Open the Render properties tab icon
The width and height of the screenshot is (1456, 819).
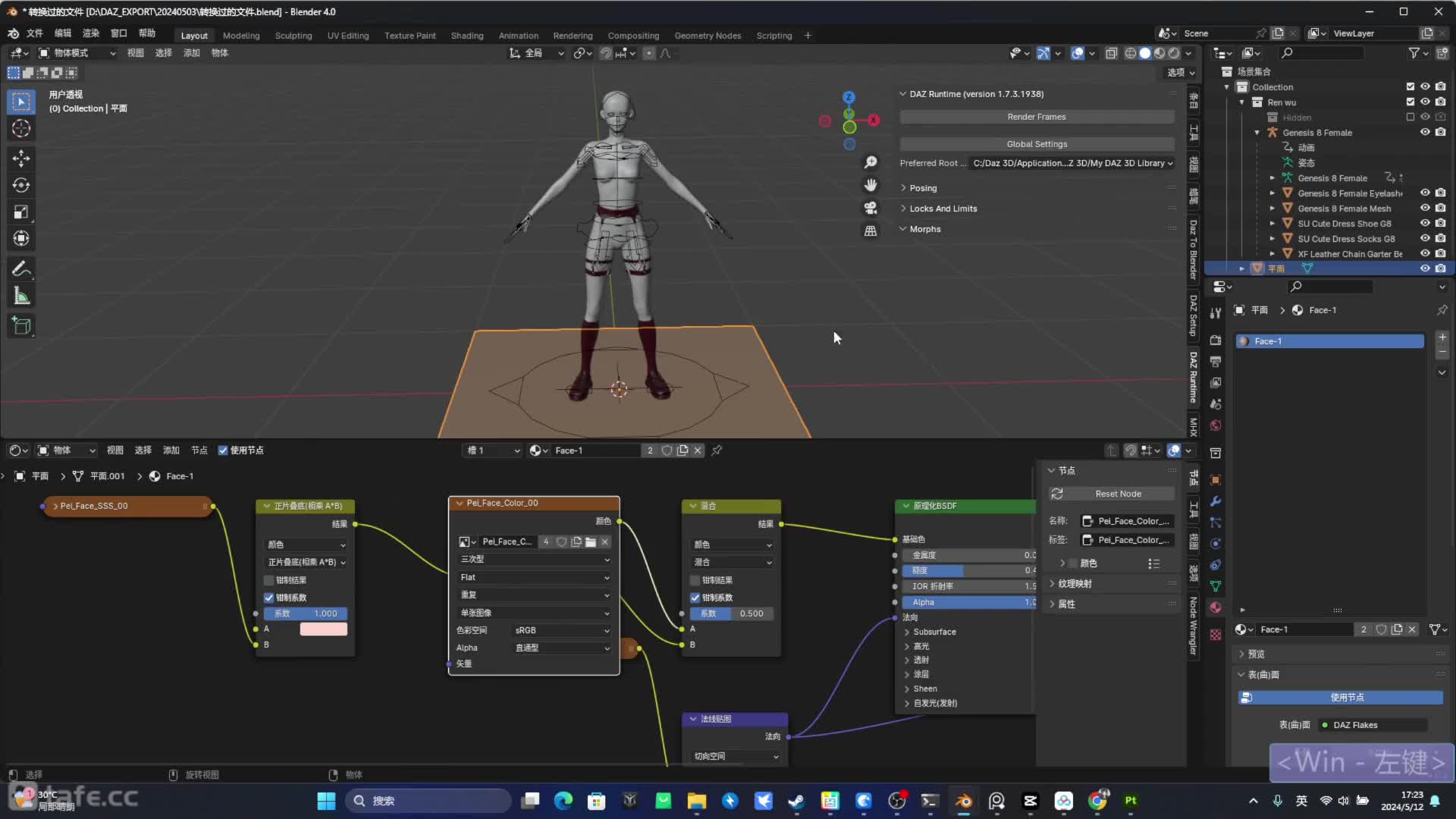pyautogui.click(x=1216, y=340)
